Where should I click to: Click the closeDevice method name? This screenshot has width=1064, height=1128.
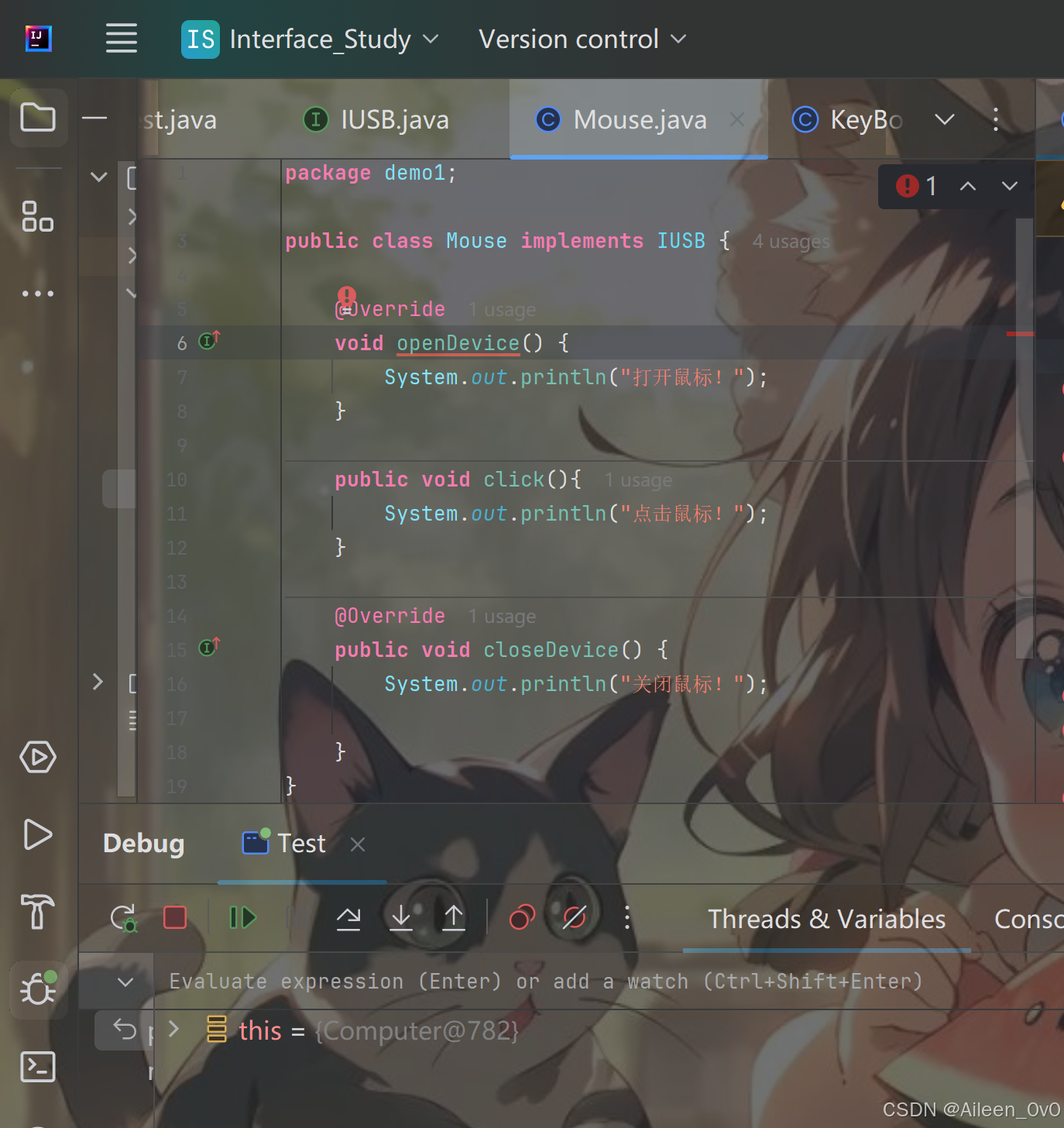click(551, 650)
